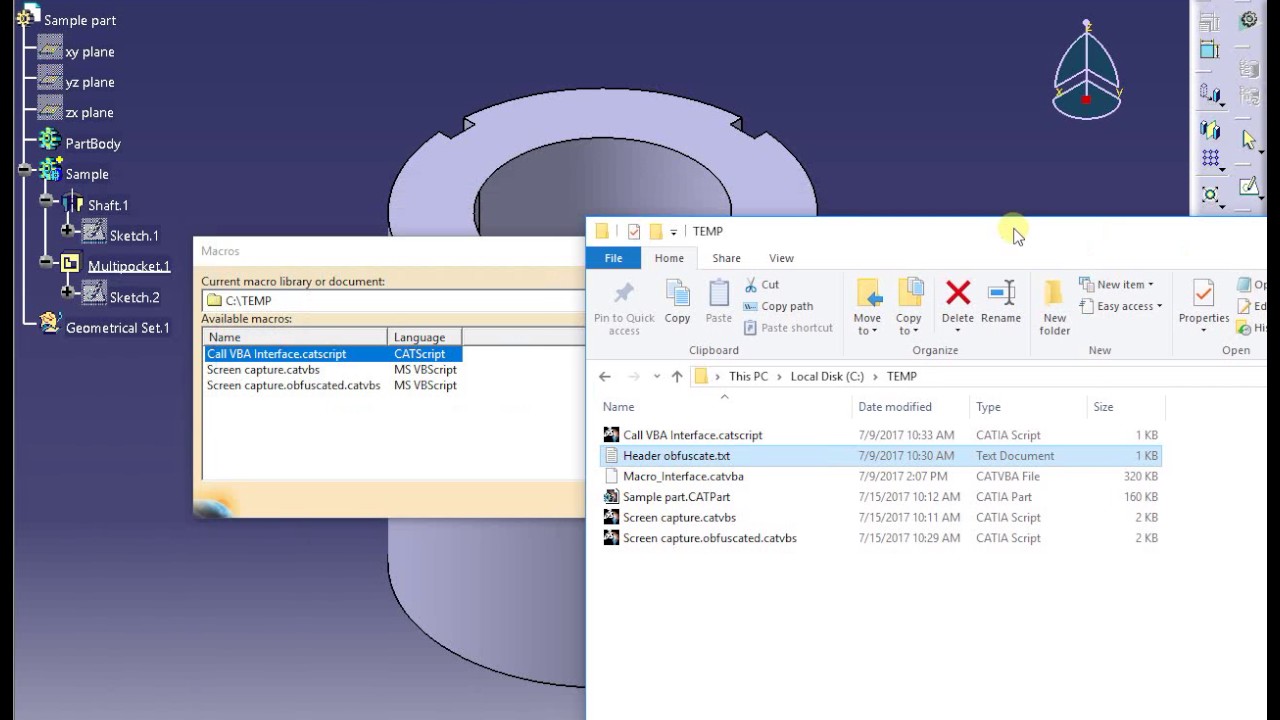The height and width of the screenshot is (720, 1280).
Task: Open the File tab
Action: coord(613,258)
